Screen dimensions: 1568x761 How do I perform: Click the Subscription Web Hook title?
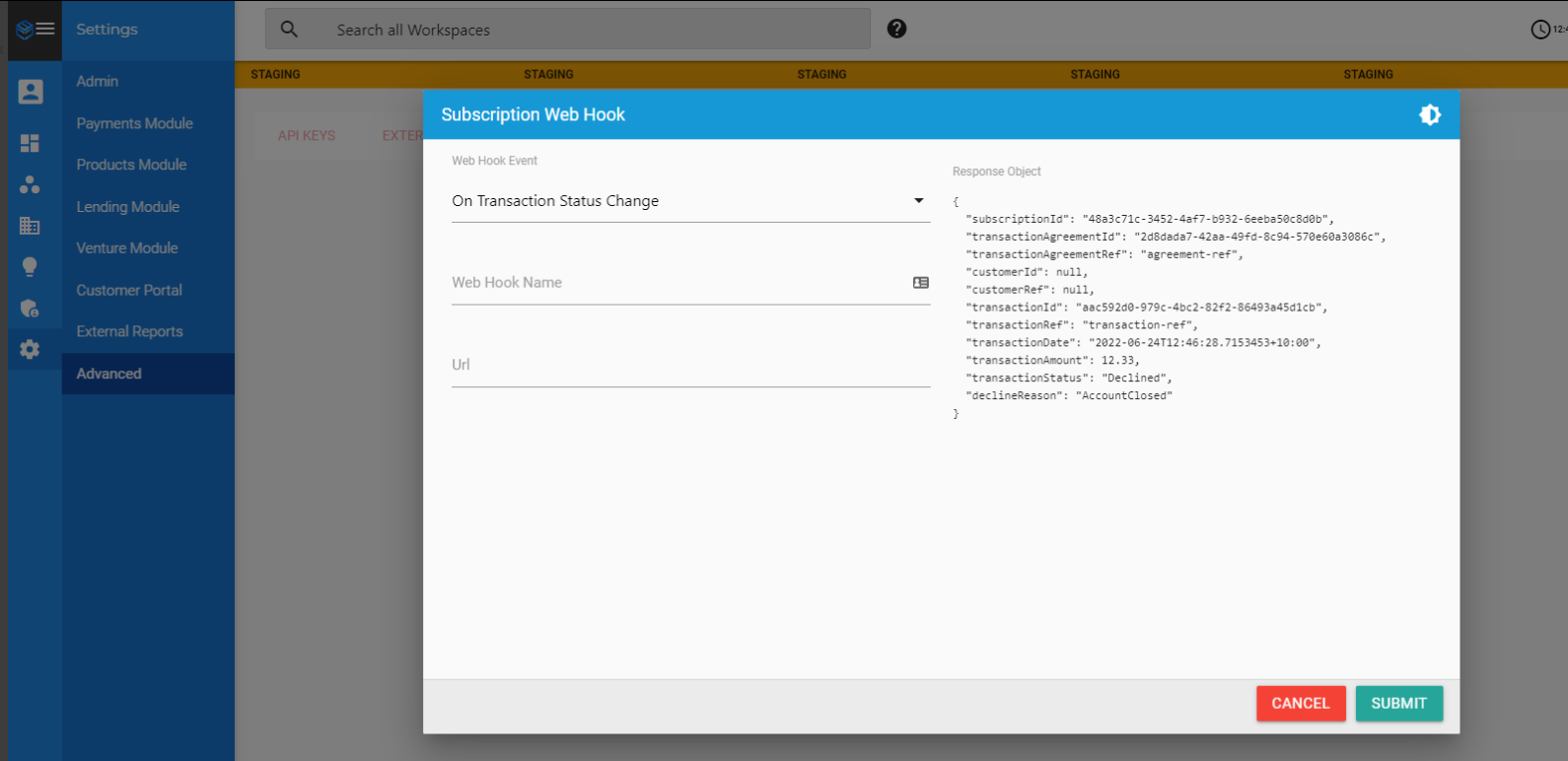pos(533,114)
